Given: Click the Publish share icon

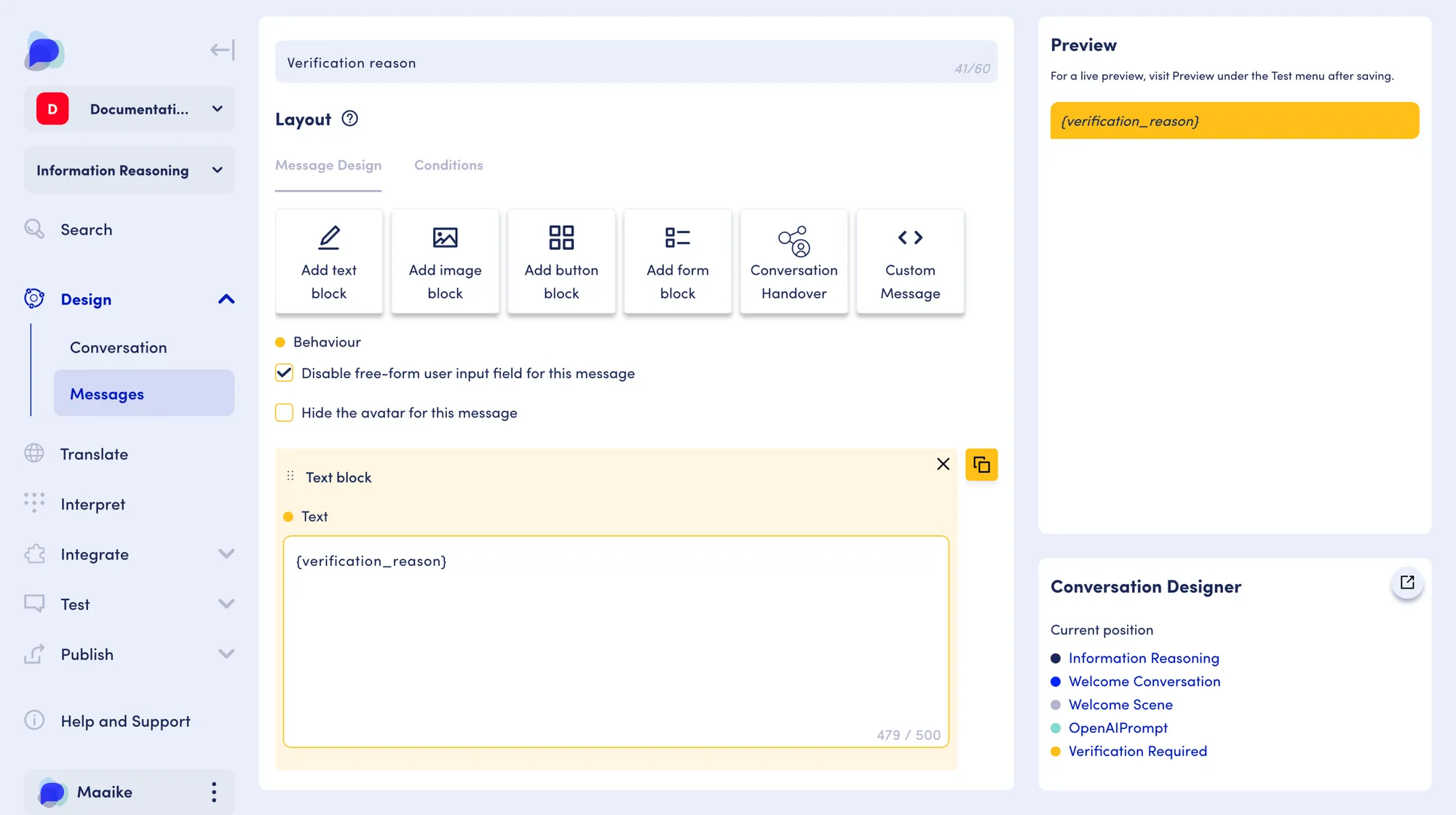Looking at the screenshot, I should tap(34, 654).
